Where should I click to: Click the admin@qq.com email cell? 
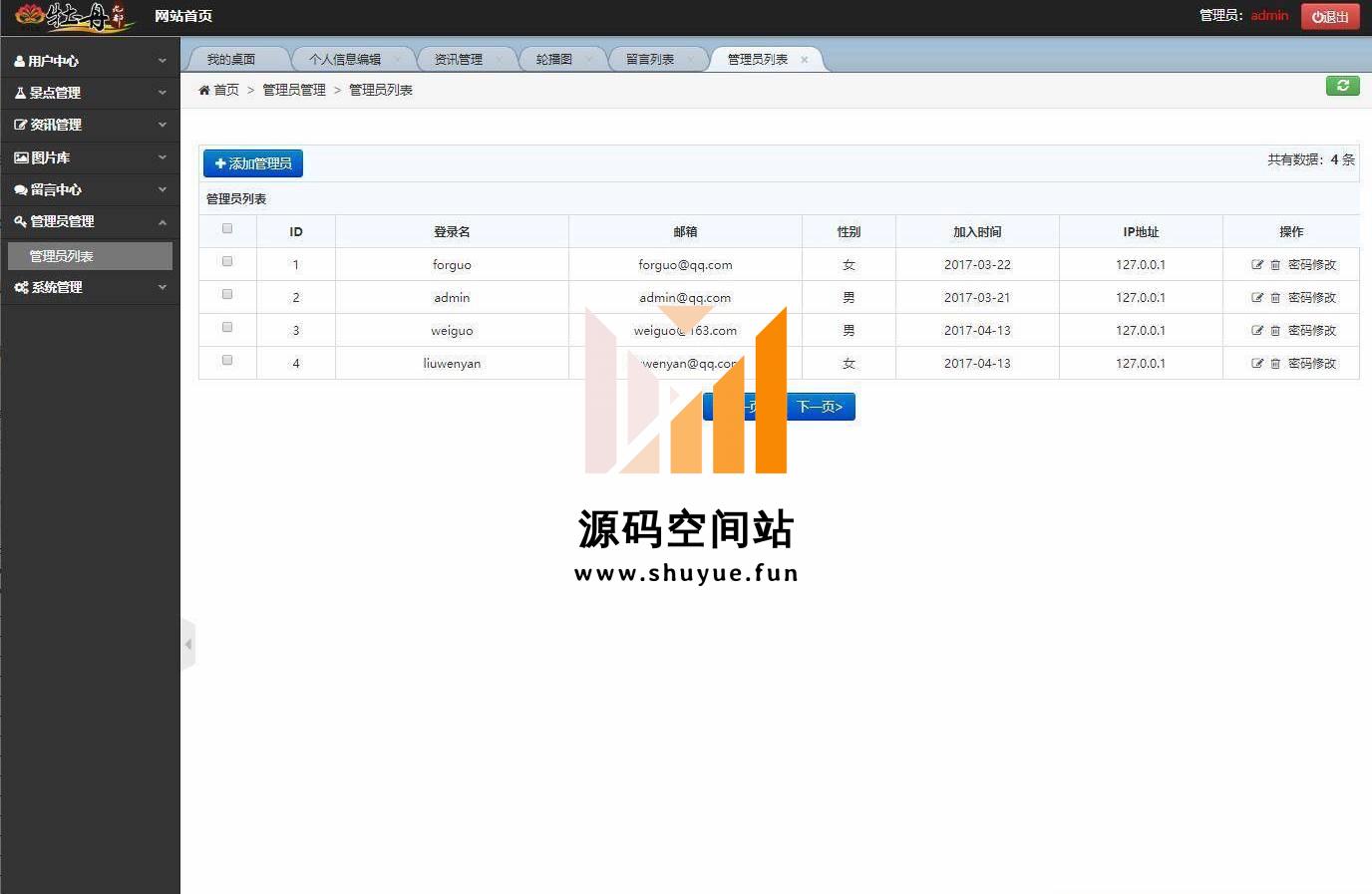(x=685, y=298)
